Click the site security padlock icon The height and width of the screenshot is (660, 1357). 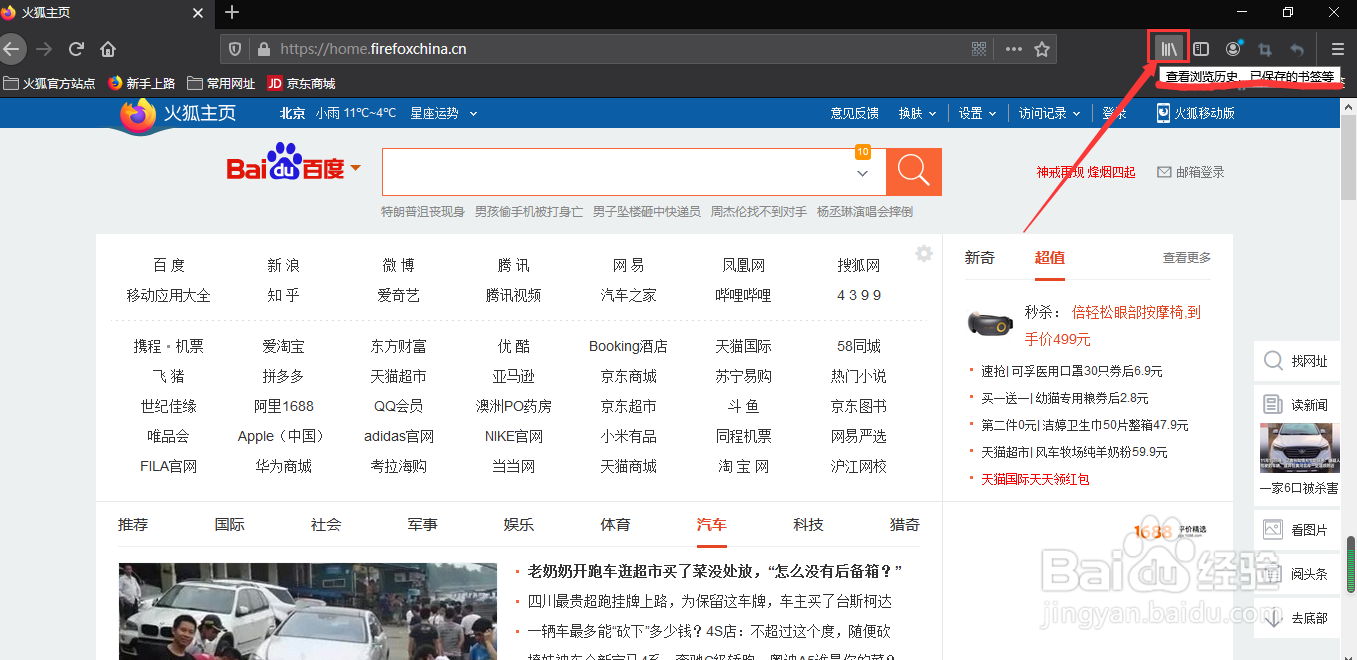pos(264,49)
